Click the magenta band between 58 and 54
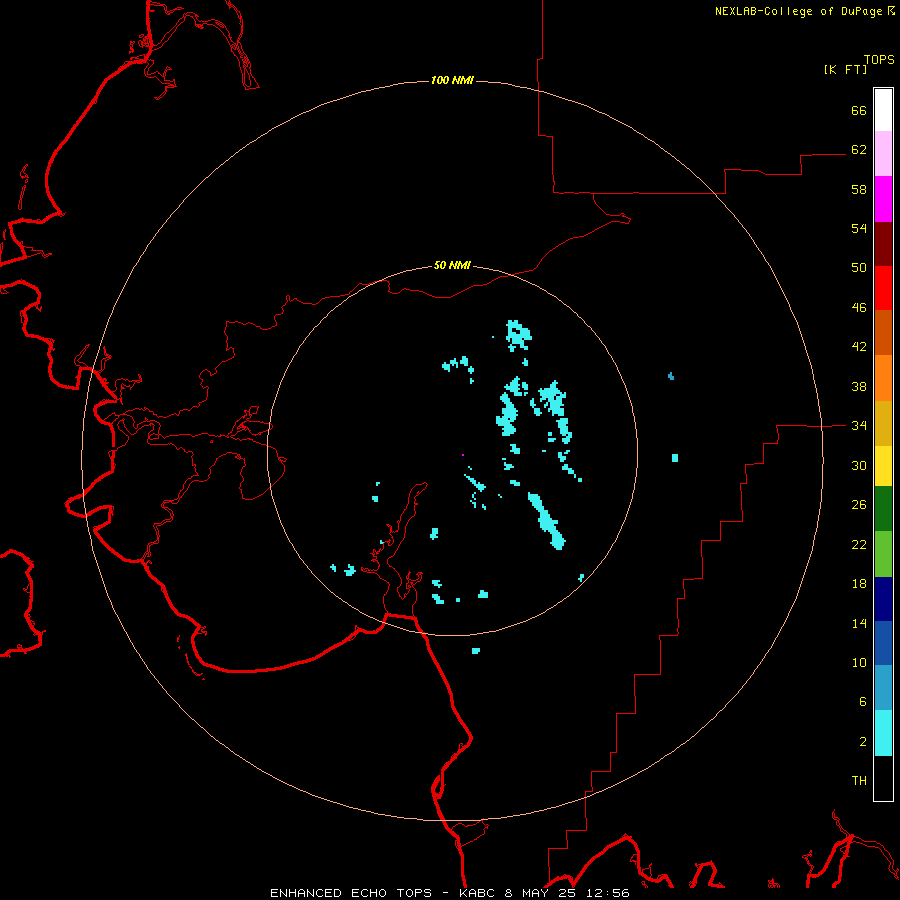Screen dimensions: 900x900 (883, 199)
